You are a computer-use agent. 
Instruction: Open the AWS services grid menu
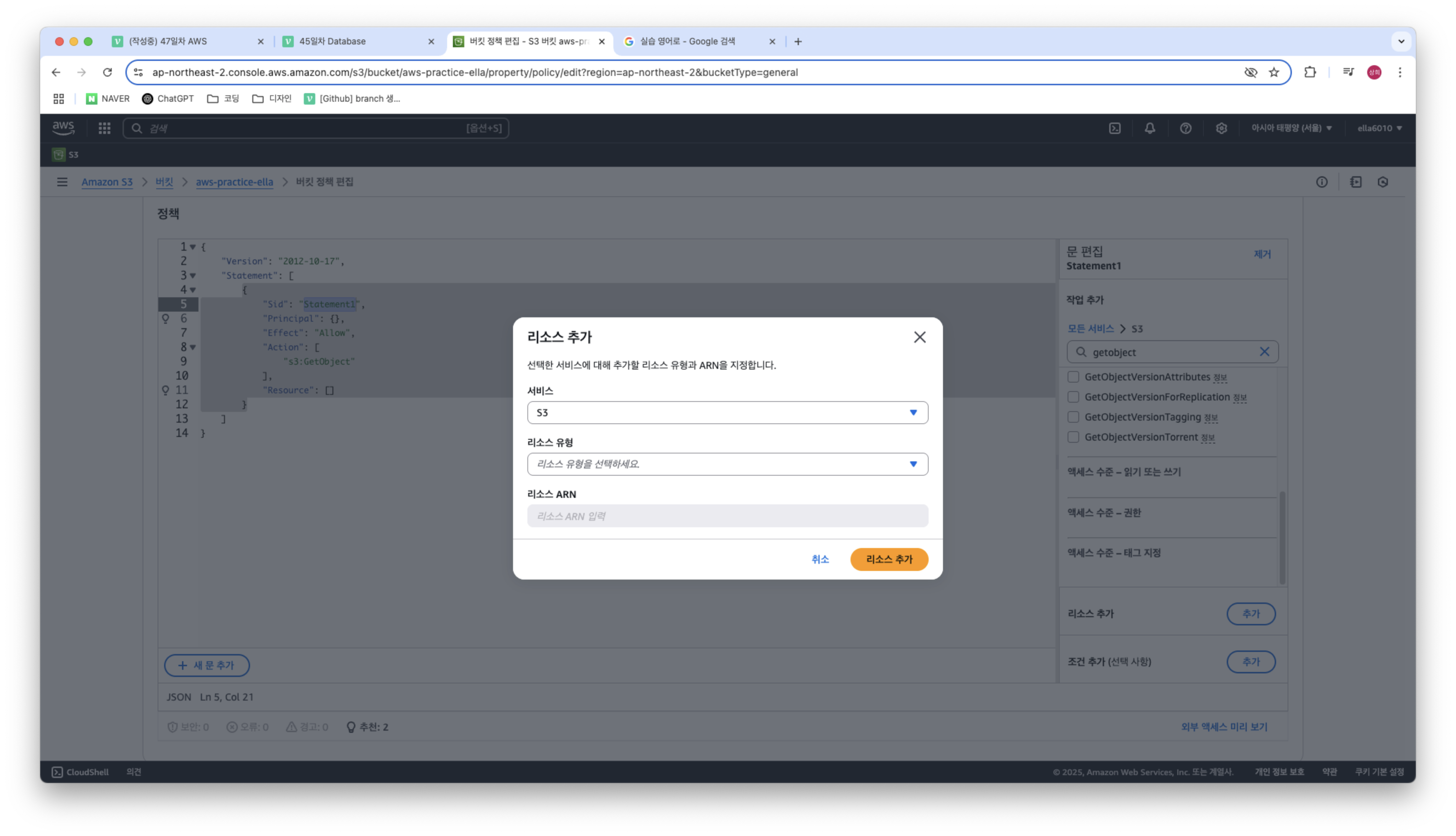click(x=104, y=128)
